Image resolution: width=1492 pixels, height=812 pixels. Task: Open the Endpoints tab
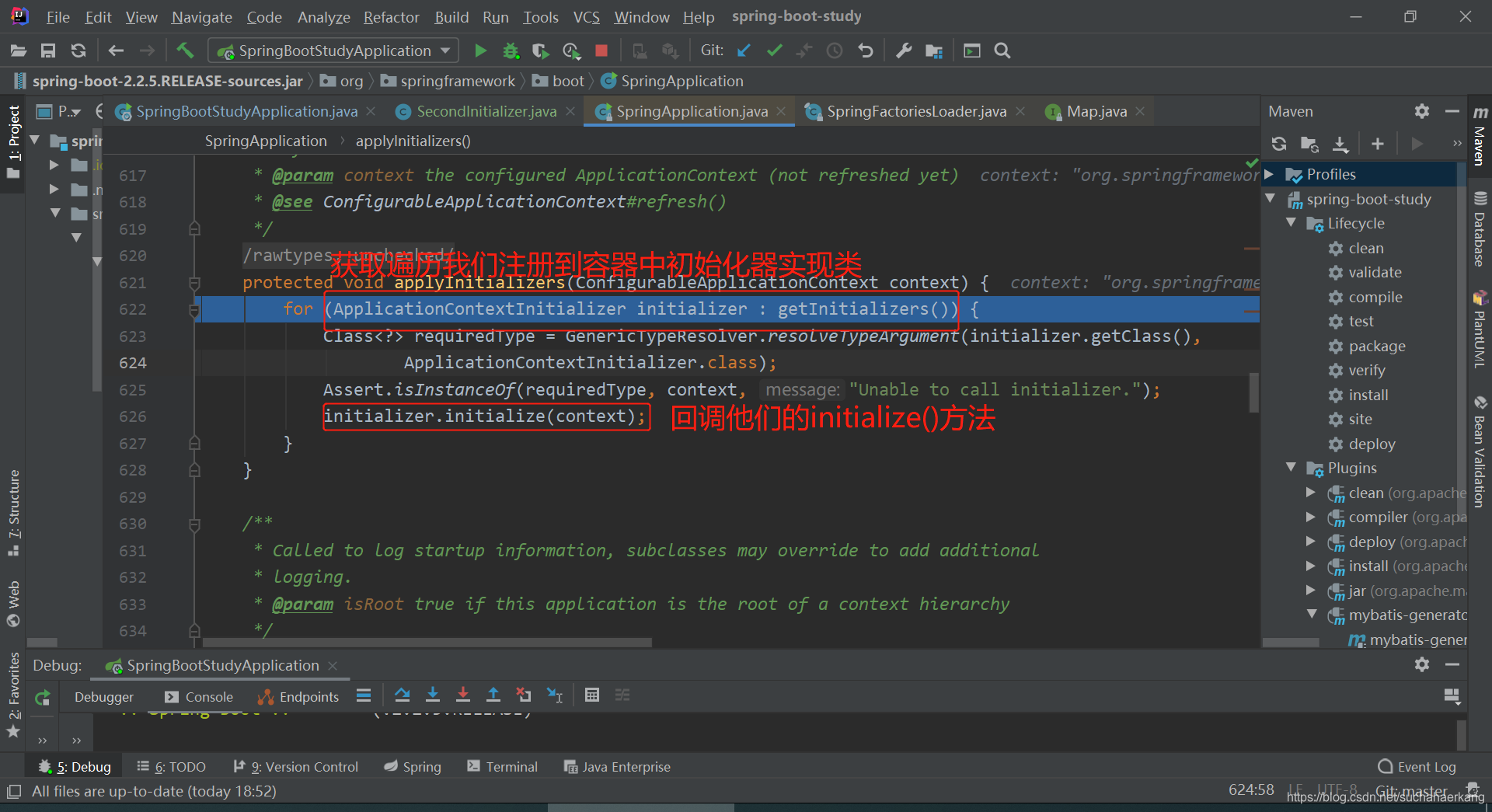[299, 697]
